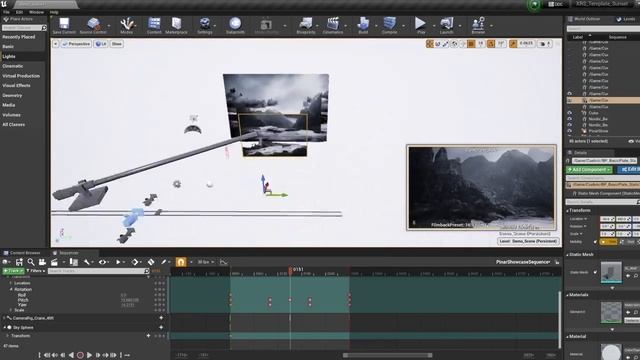This screenshot has width=640, height=360.
Task: Open the Window menu
Action: pos(36,12)
